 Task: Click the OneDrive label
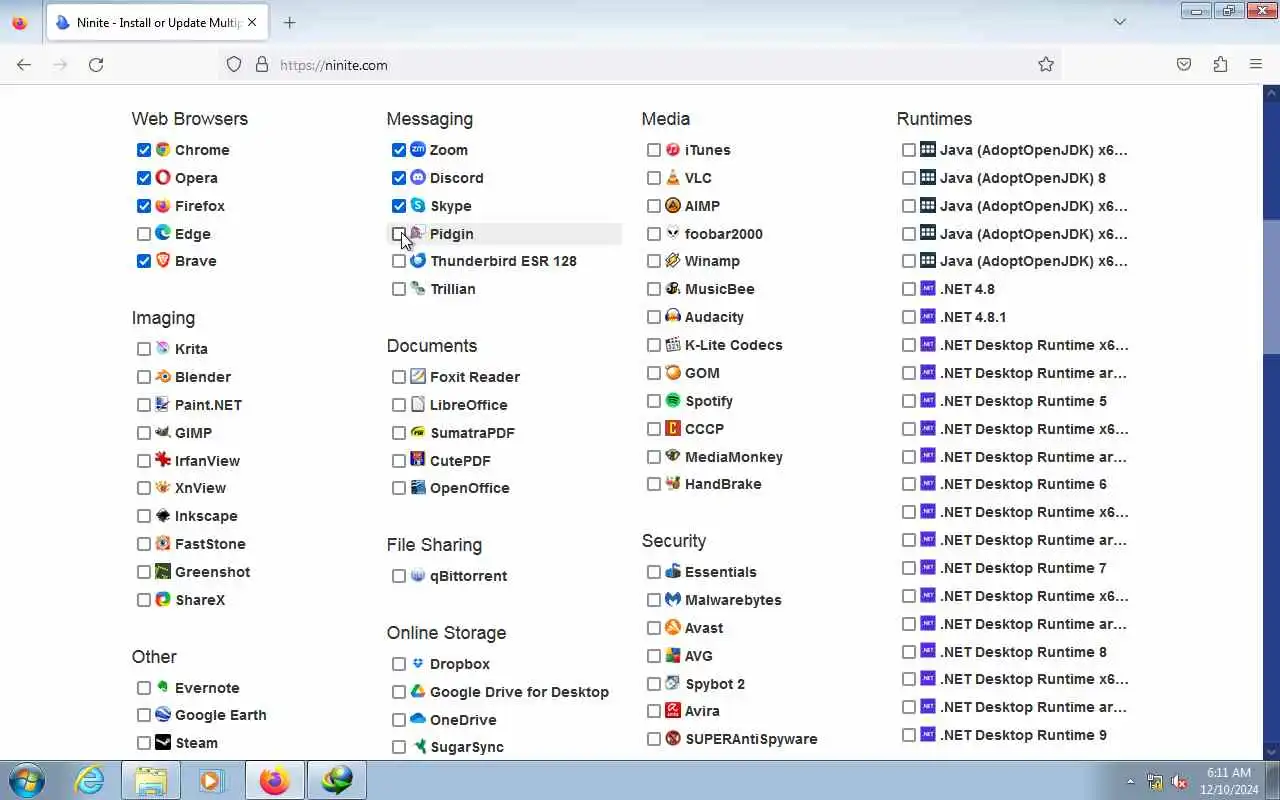coord(463,720)
